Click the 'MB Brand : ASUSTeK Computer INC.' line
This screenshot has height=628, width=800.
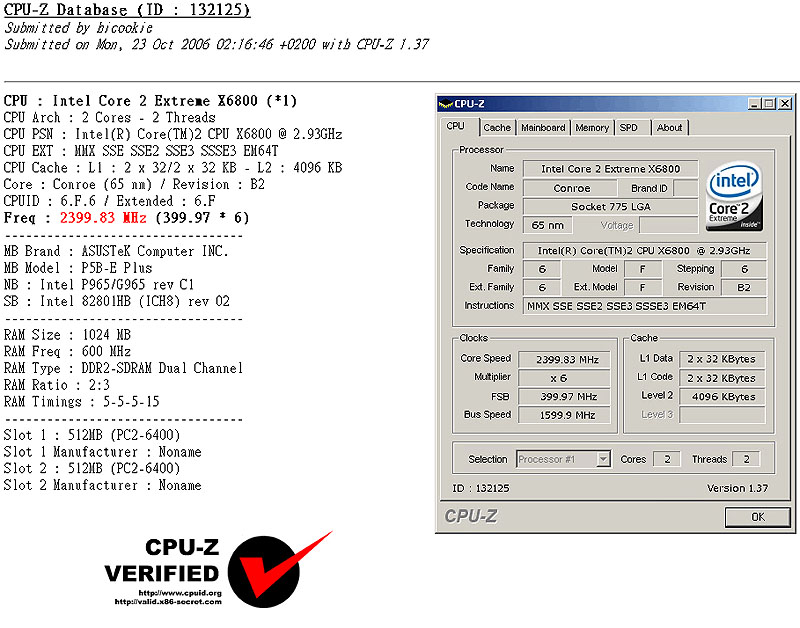116,251
